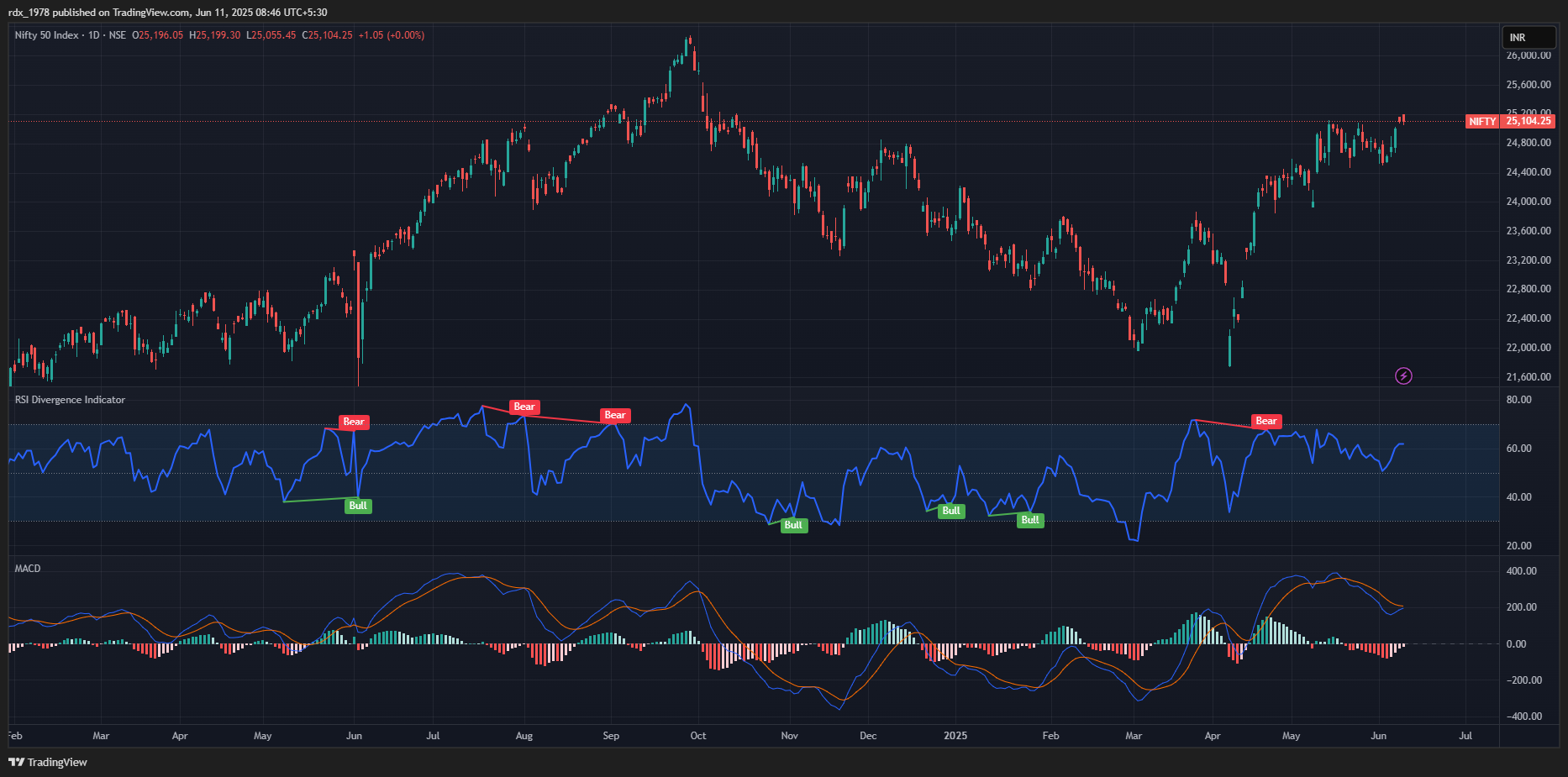Click the Bear label near late April 2025
This screenshot has height=777, width=1568.
pyautogui.click(x=1266, y=421)
